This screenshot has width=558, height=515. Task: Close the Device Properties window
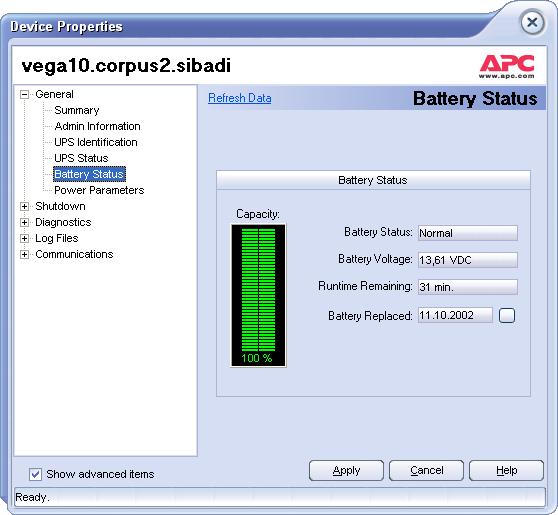(x=532, y=23)
